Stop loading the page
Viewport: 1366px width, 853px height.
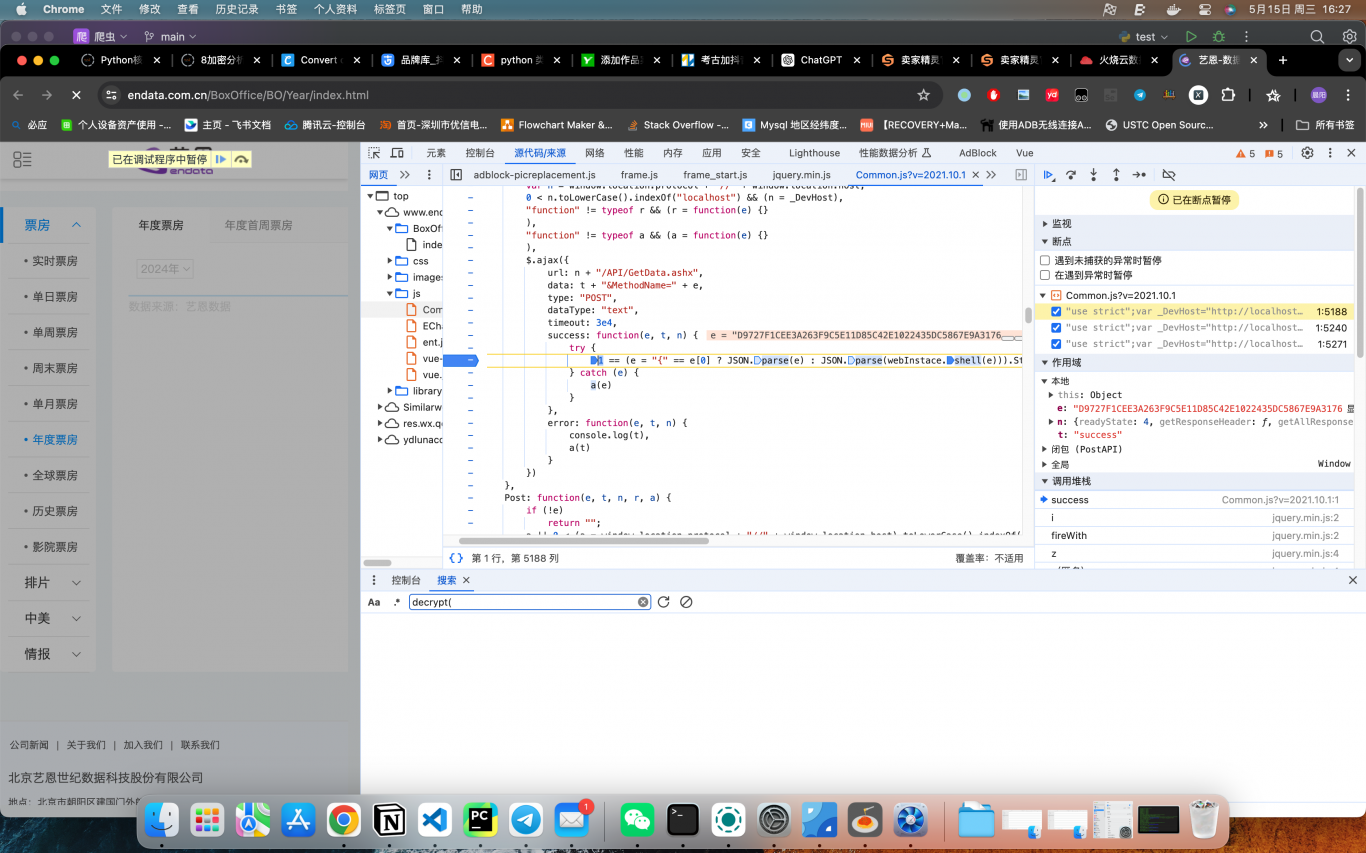(76, 95)
